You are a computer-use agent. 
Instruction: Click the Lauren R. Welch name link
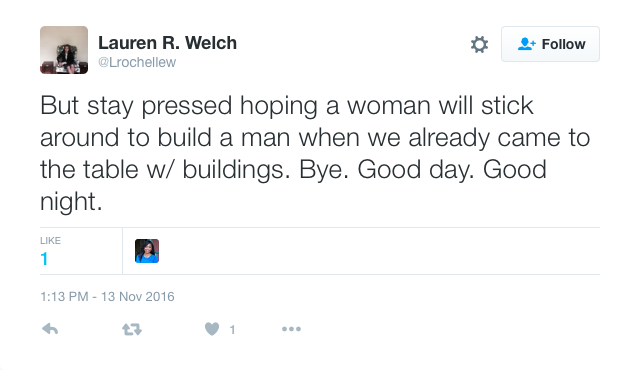click(x=167, y=43)
